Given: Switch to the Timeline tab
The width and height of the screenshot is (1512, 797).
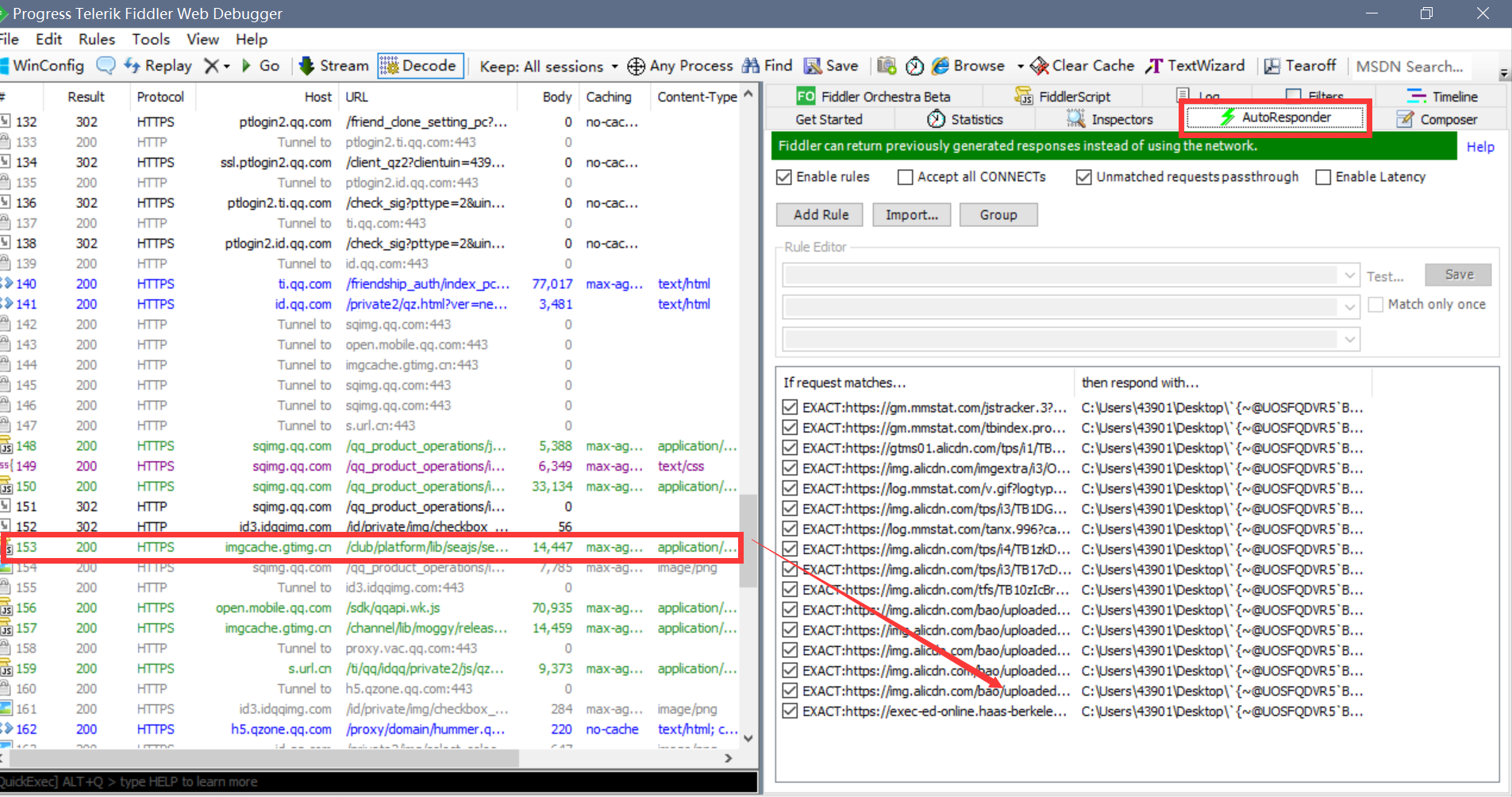Looking at the screenshot, I should pos(1442,96).
